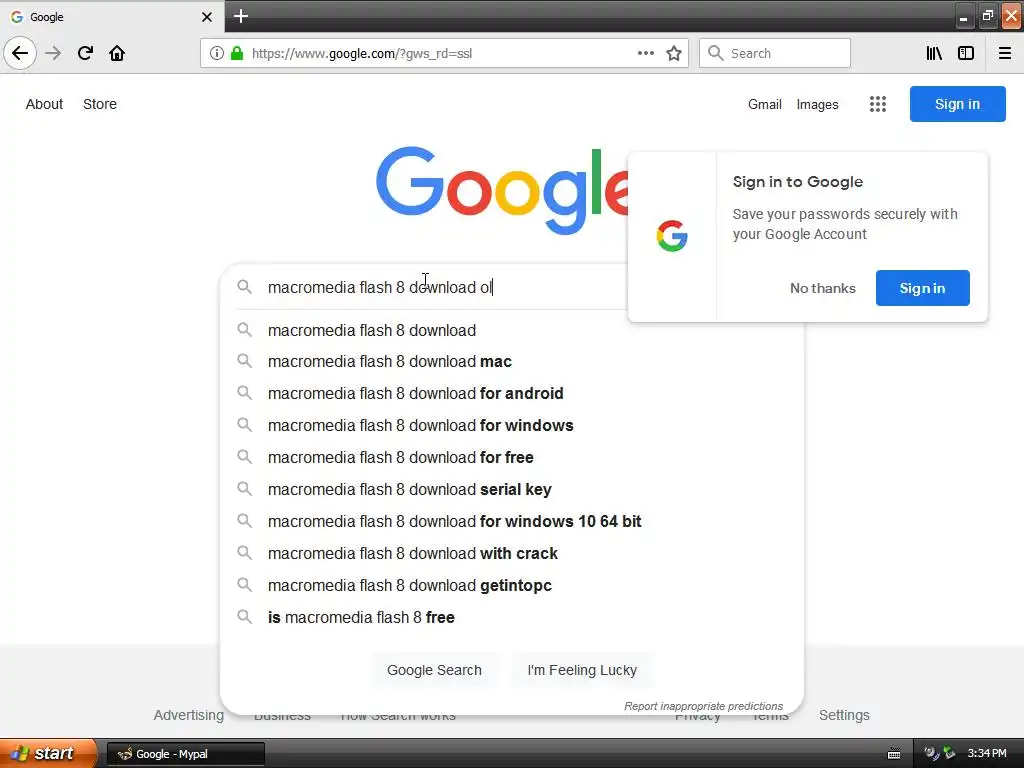Open page actions three-dot menu in address bar
This screenshot has width=1024, height=768.
pyautogui.click(x=645, y=53)
